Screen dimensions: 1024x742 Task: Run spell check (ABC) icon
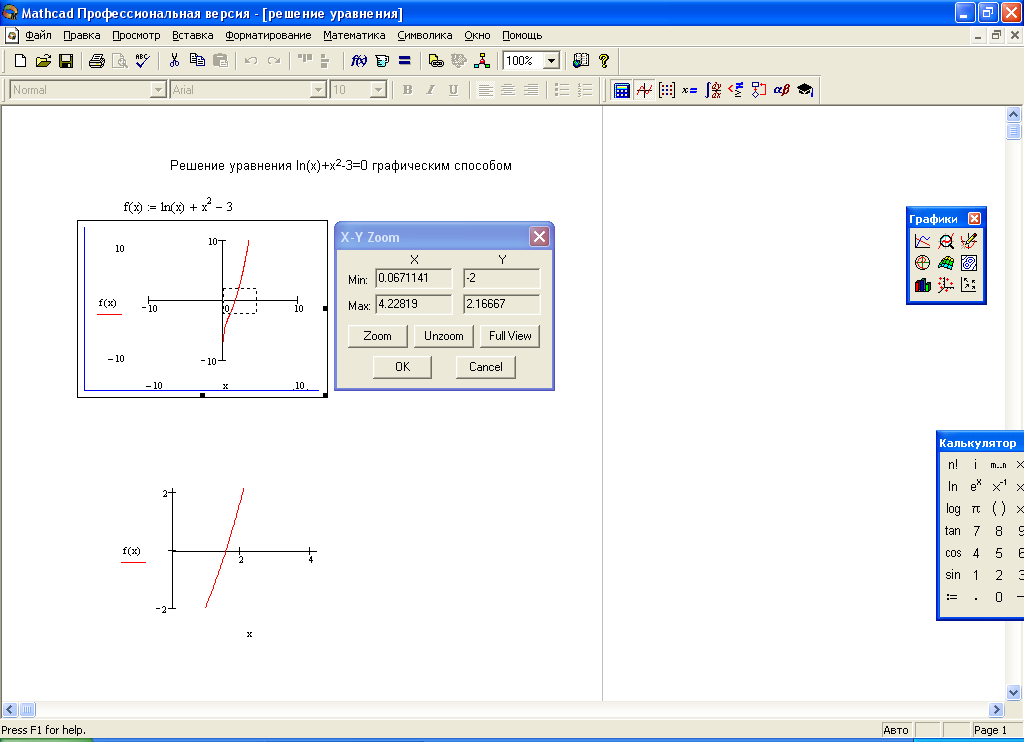click(142, 61)
